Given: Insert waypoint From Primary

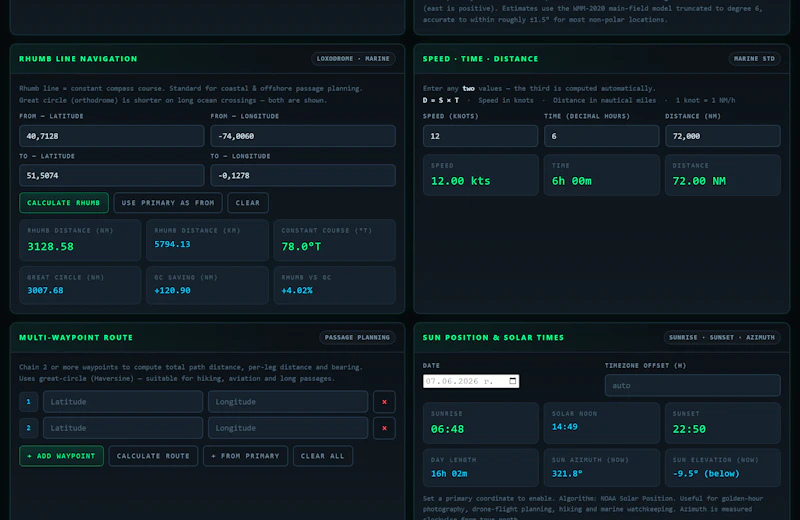Looking at the screenshot, I should click(x=245, y=456).
